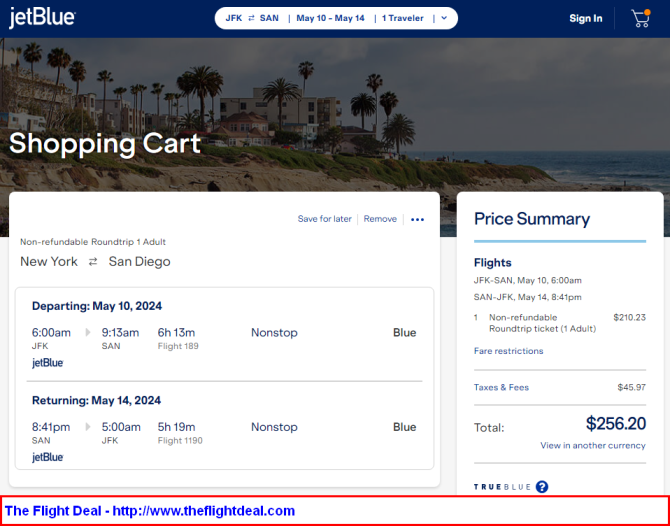Click the TrueBlue help question mark icon
The image size is (670, 526).
542,487
